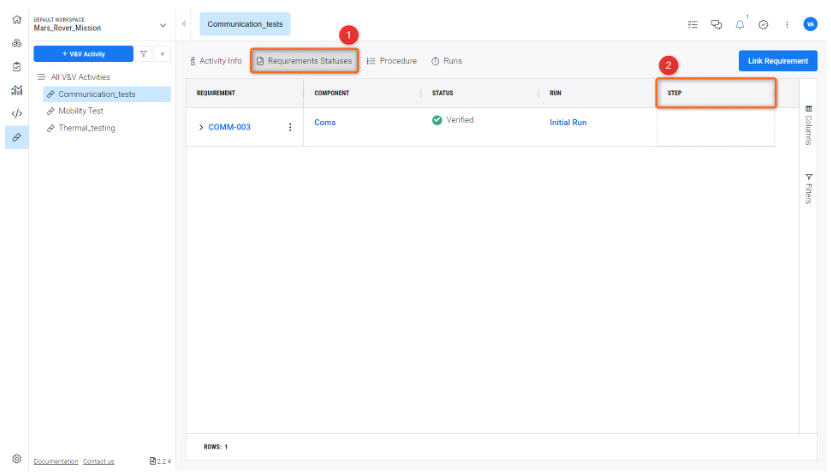Open the Contact us link
This screenshot has width=831, height=476.
99,462
